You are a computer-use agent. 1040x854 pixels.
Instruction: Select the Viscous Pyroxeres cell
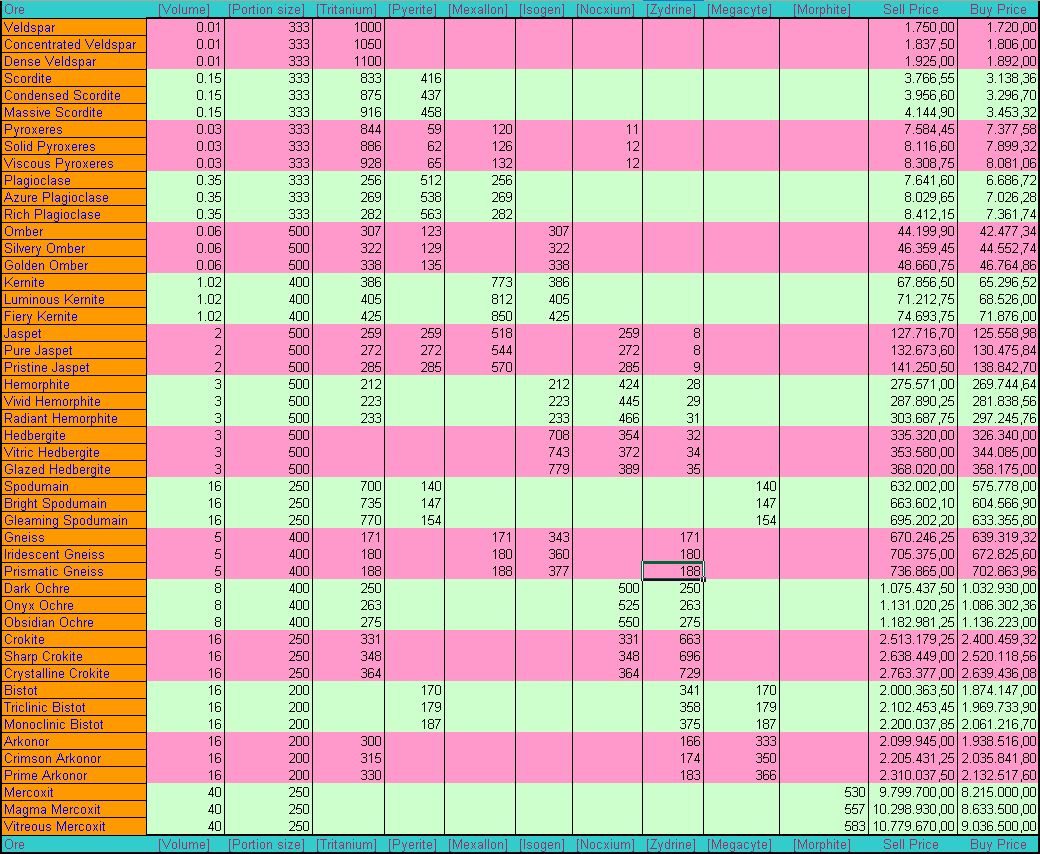point(73,163)
